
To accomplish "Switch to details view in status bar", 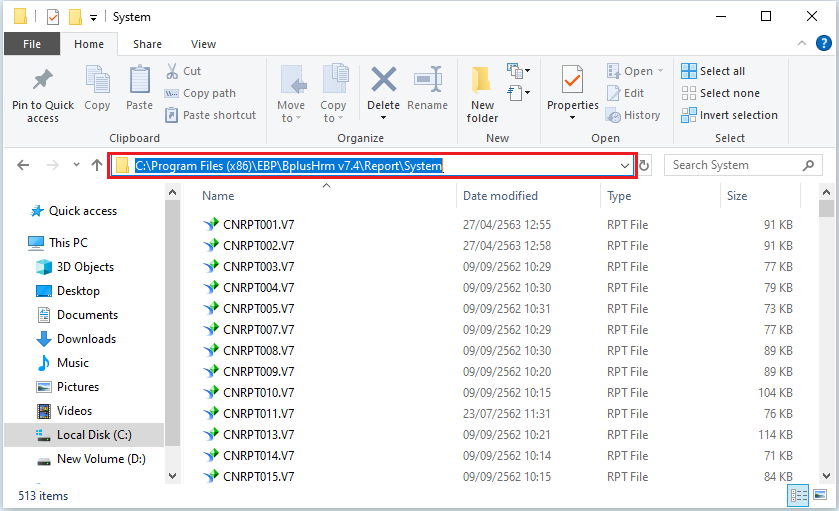I will pyautogui.click(x=799, y=495).
